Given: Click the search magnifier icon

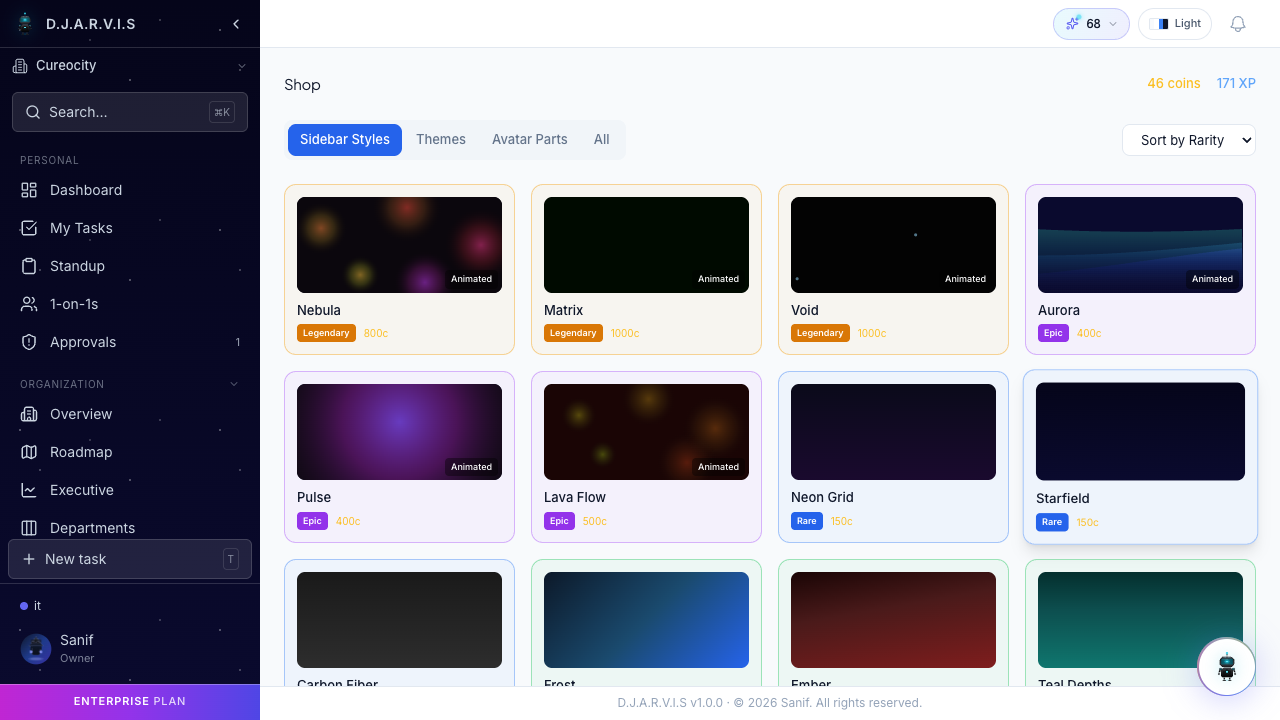Looking at the screenshot, I should 33,112.
